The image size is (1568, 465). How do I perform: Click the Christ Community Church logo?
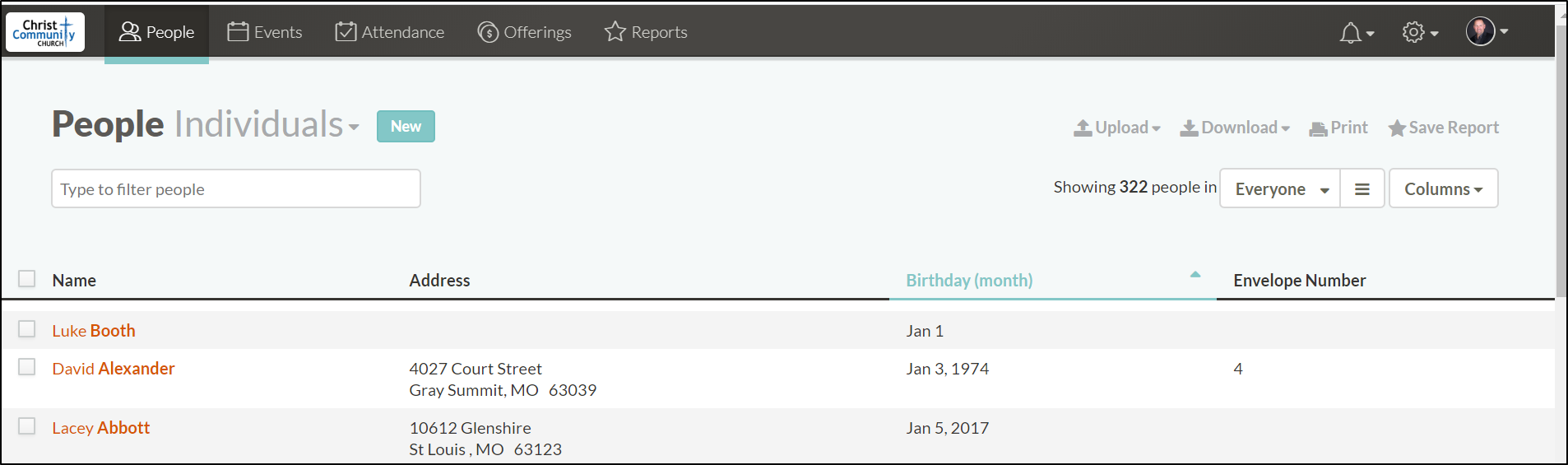pos(45,32)
